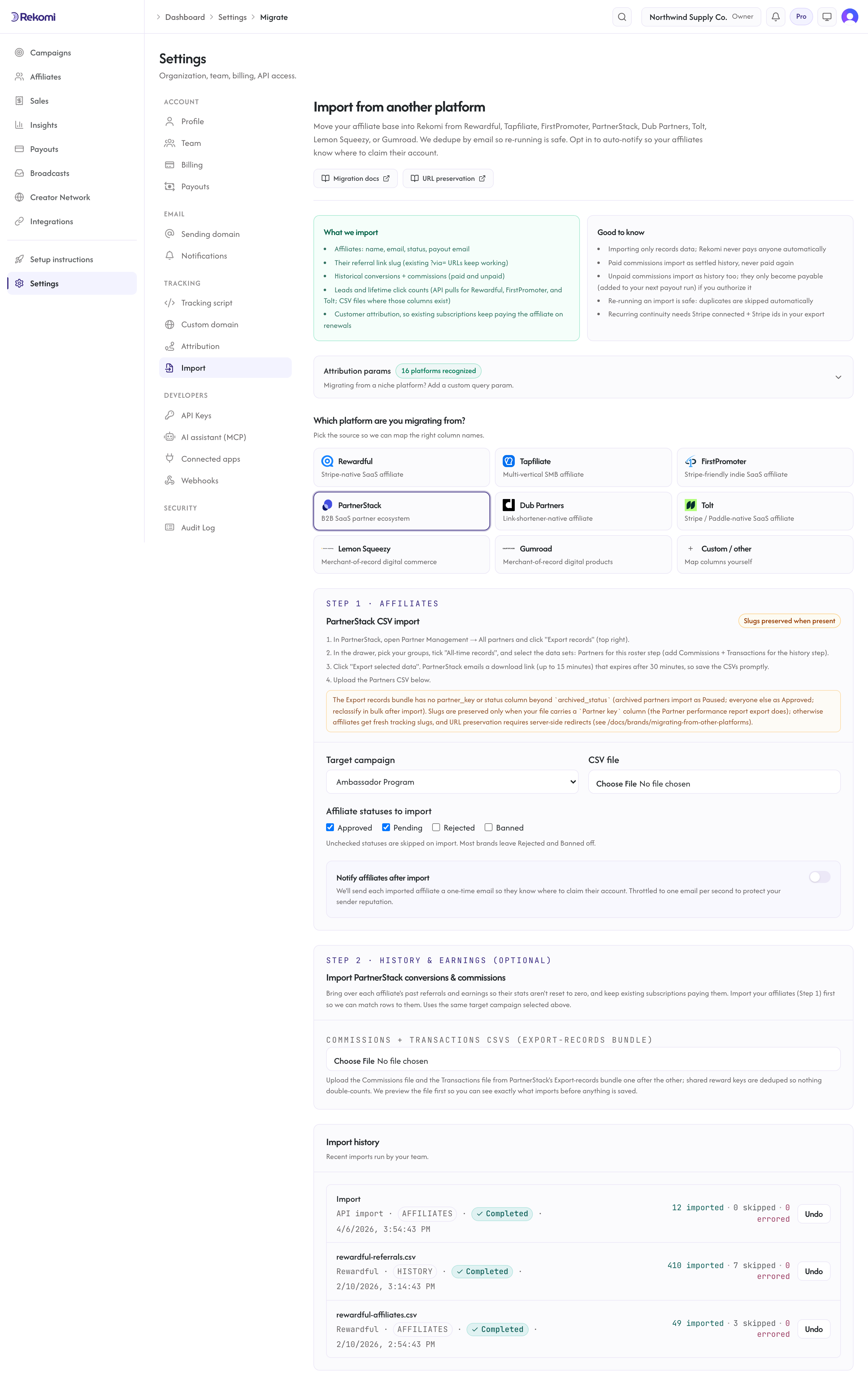This screenshot has width=868, height=1385.
Task: Uncheck the Pending status checkbox
Action: [x=386, y=828]
